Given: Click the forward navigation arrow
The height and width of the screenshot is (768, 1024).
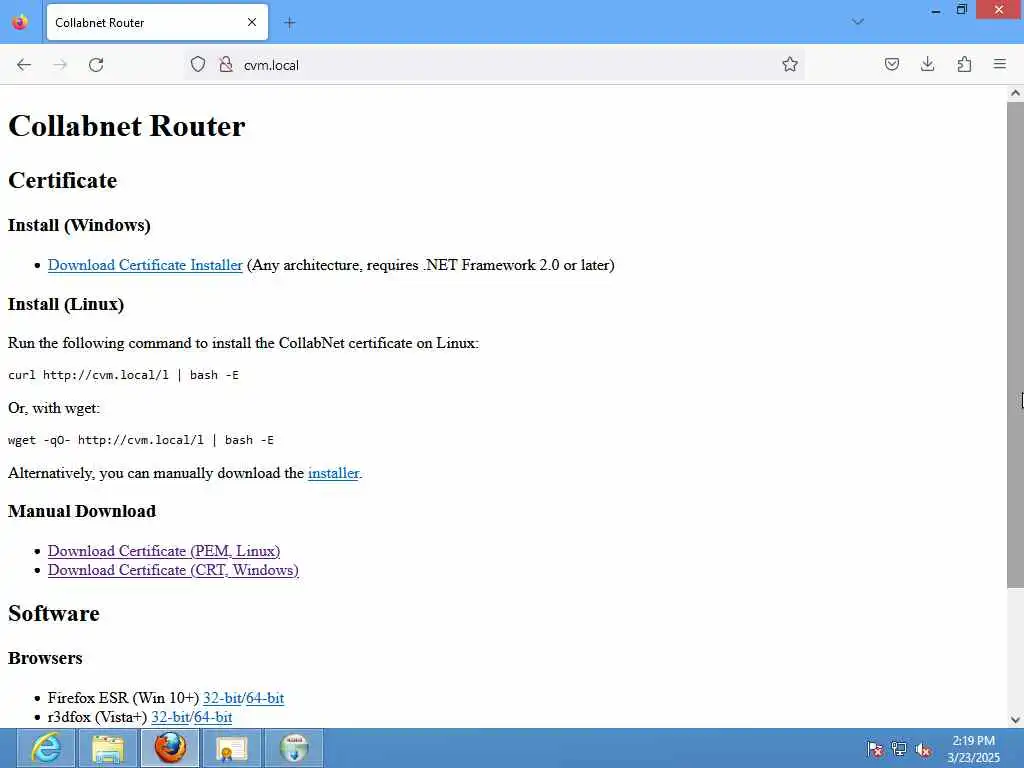Looking at the screenshot, I should click(60, 65).
